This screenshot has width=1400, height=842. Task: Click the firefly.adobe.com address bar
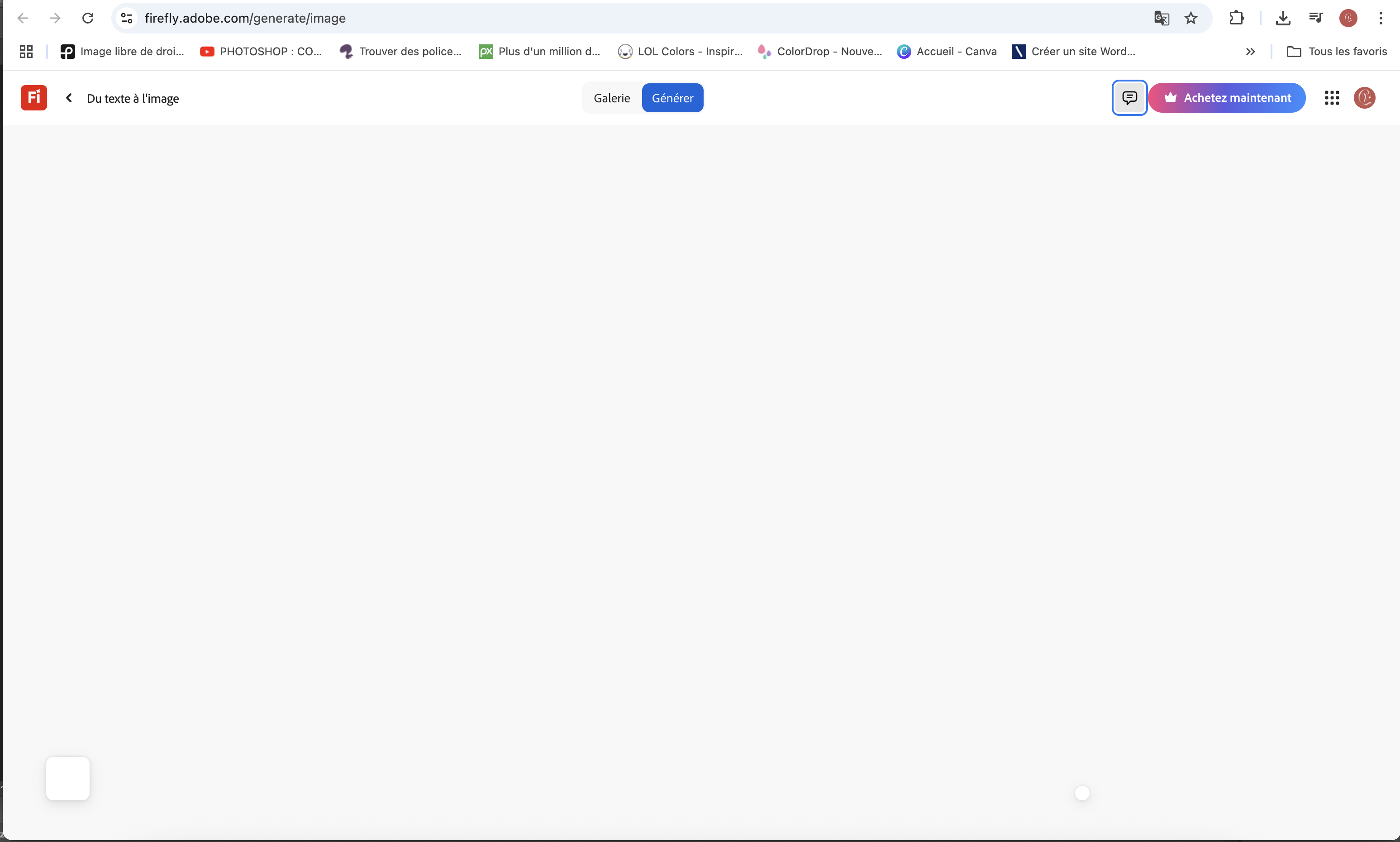(567, 18)
